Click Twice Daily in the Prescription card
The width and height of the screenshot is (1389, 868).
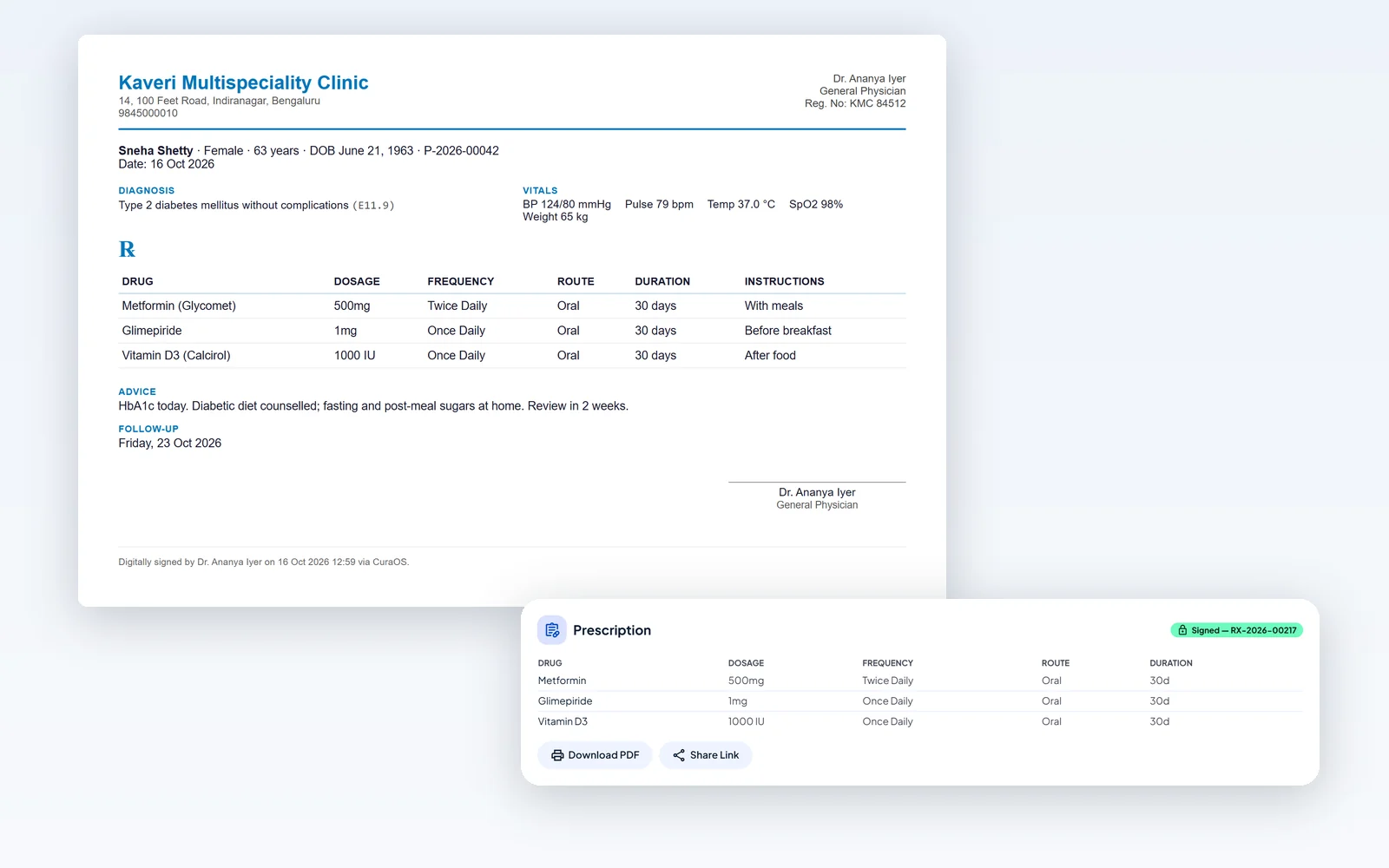click(x=887, y=681)
